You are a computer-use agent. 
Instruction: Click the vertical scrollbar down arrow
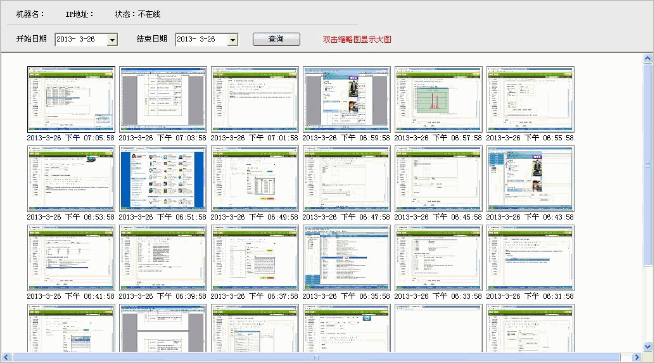coord(647,346)
